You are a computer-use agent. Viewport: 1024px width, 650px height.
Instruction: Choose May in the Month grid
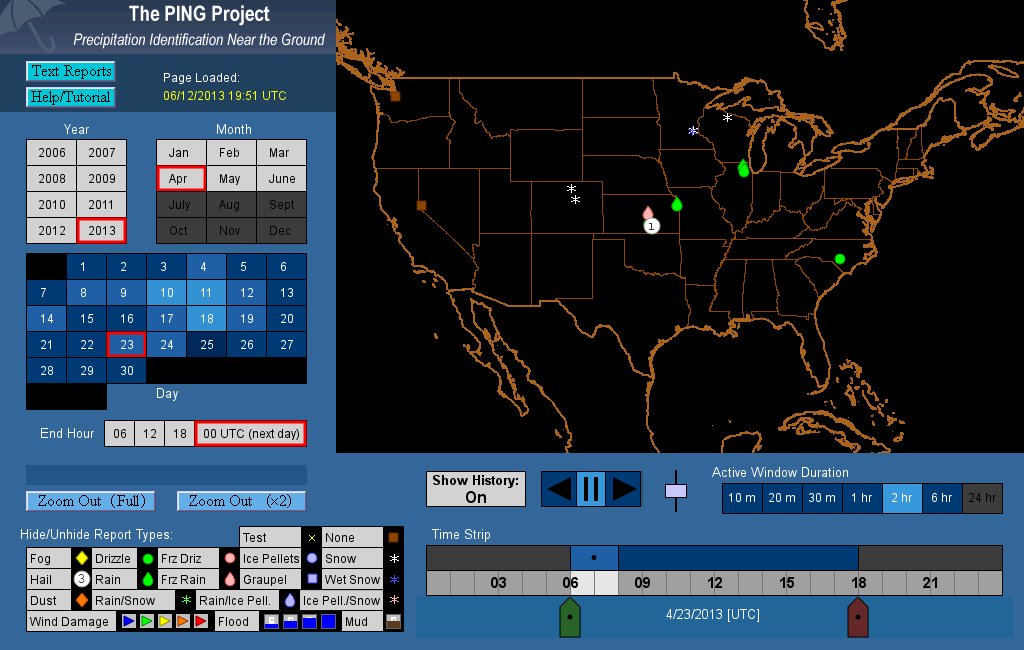230,179
